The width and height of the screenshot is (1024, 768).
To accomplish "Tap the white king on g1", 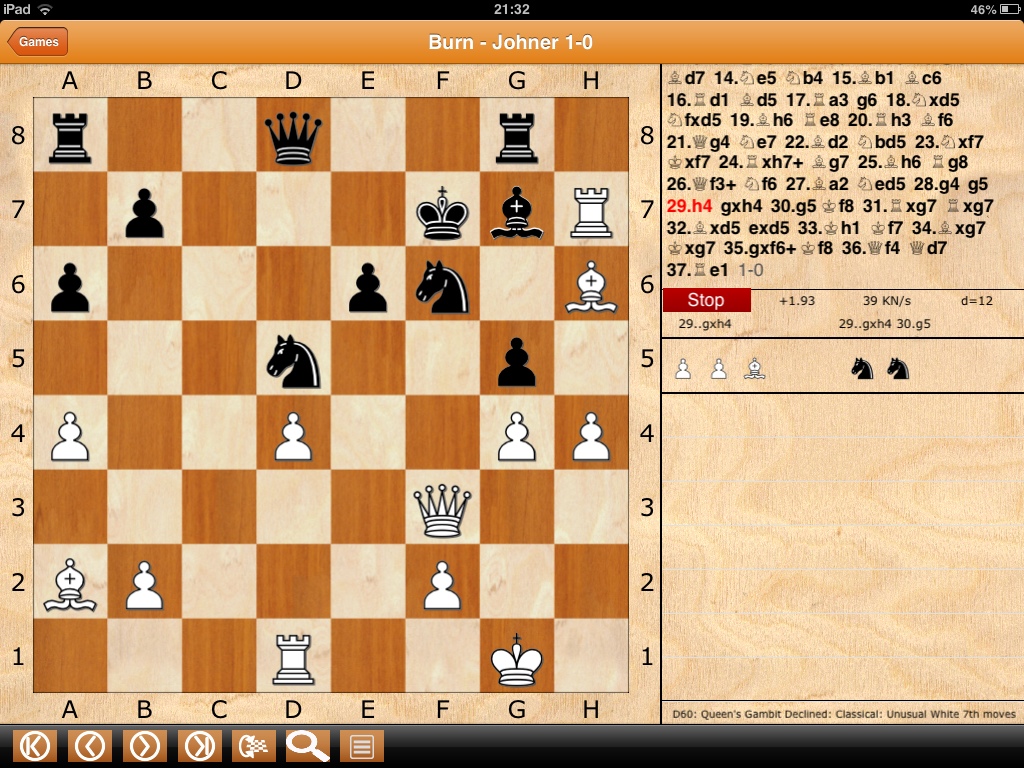I will pyautogui.click(x=517, y=656).
